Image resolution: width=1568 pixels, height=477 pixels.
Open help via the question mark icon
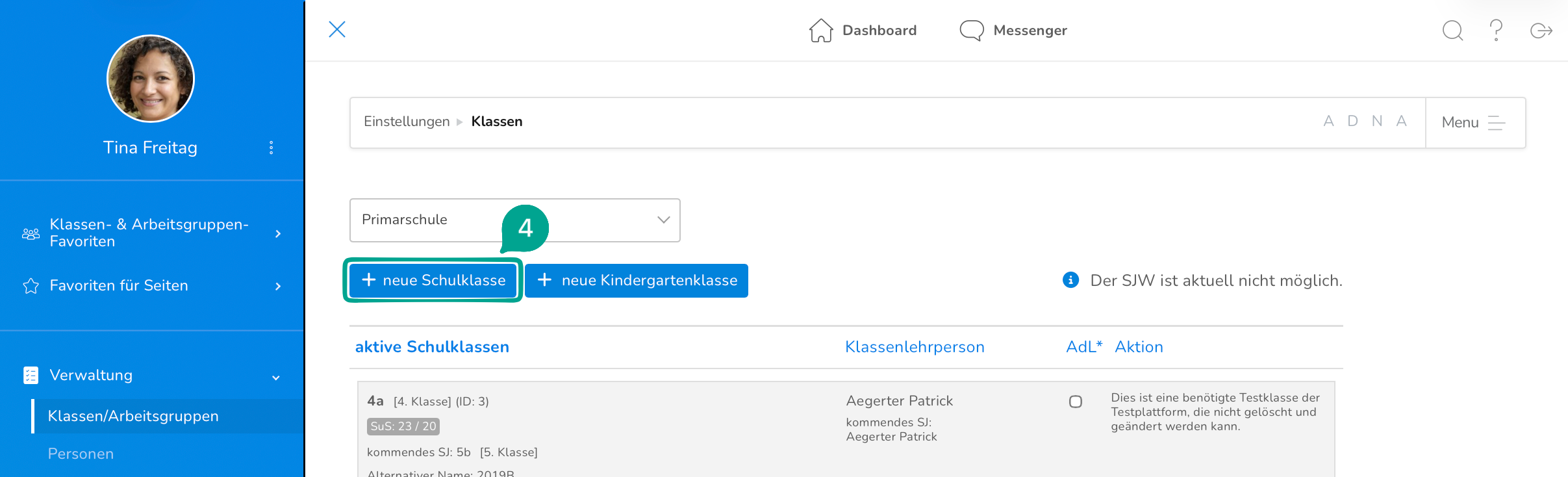1496,31
